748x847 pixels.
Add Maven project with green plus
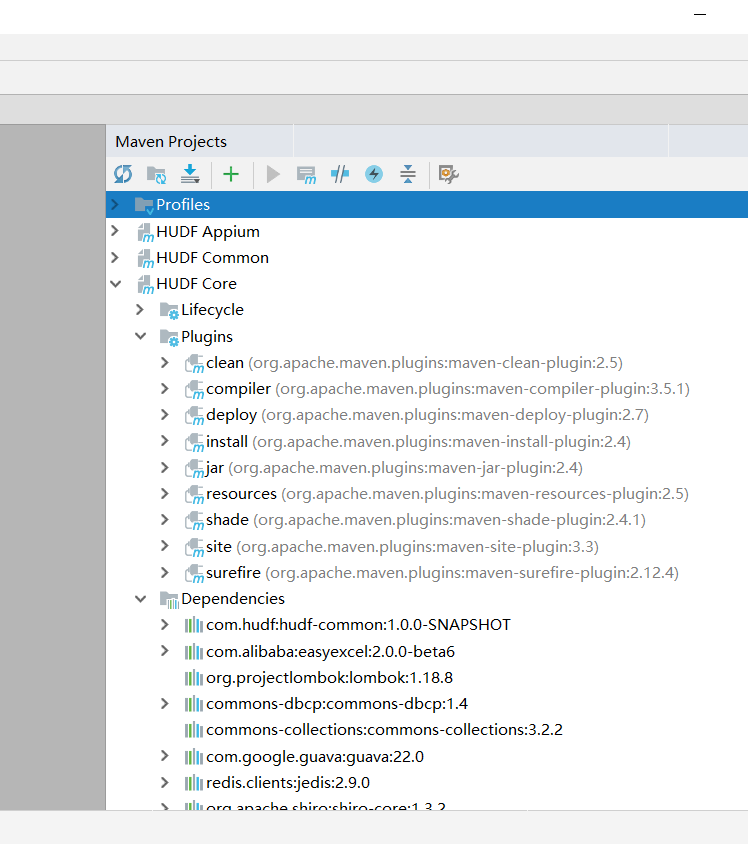231,175
